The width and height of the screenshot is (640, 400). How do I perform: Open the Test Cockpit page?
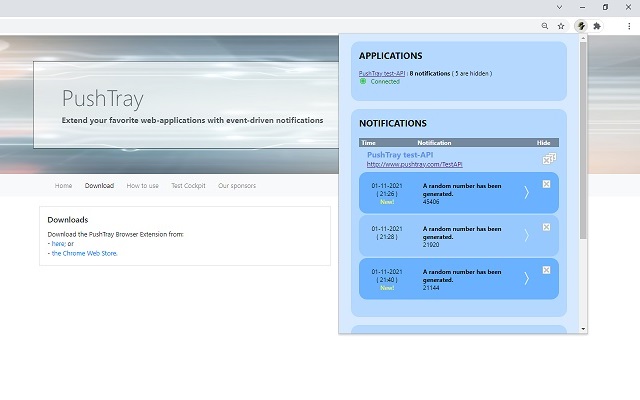point(188,186)
